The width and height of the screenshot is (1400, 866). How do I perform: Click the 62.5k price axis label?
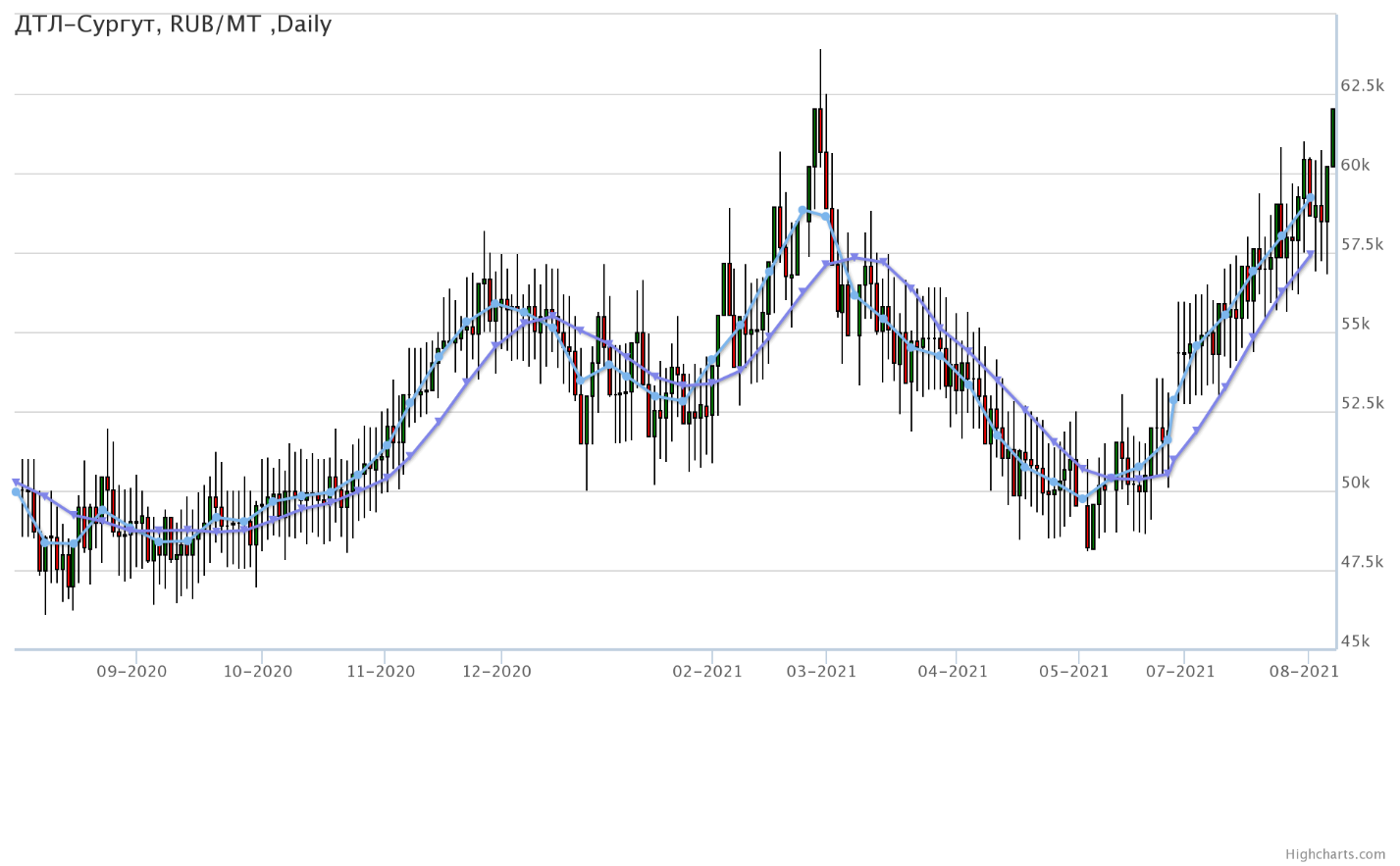(x=1362, y=86)
